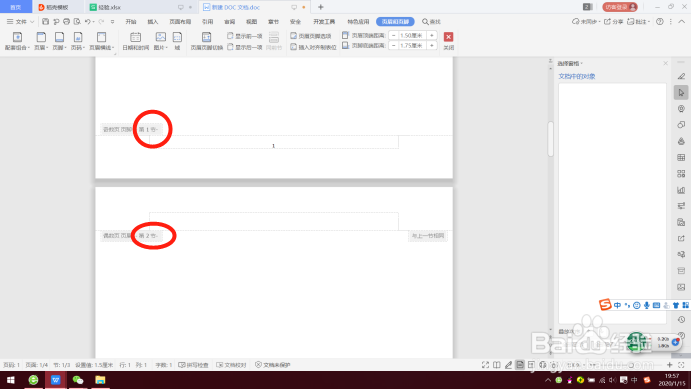Image resolution: width=692 pixels, height=389 pixels.
Task: Click the 域 field icon
Action: point(177,41)
